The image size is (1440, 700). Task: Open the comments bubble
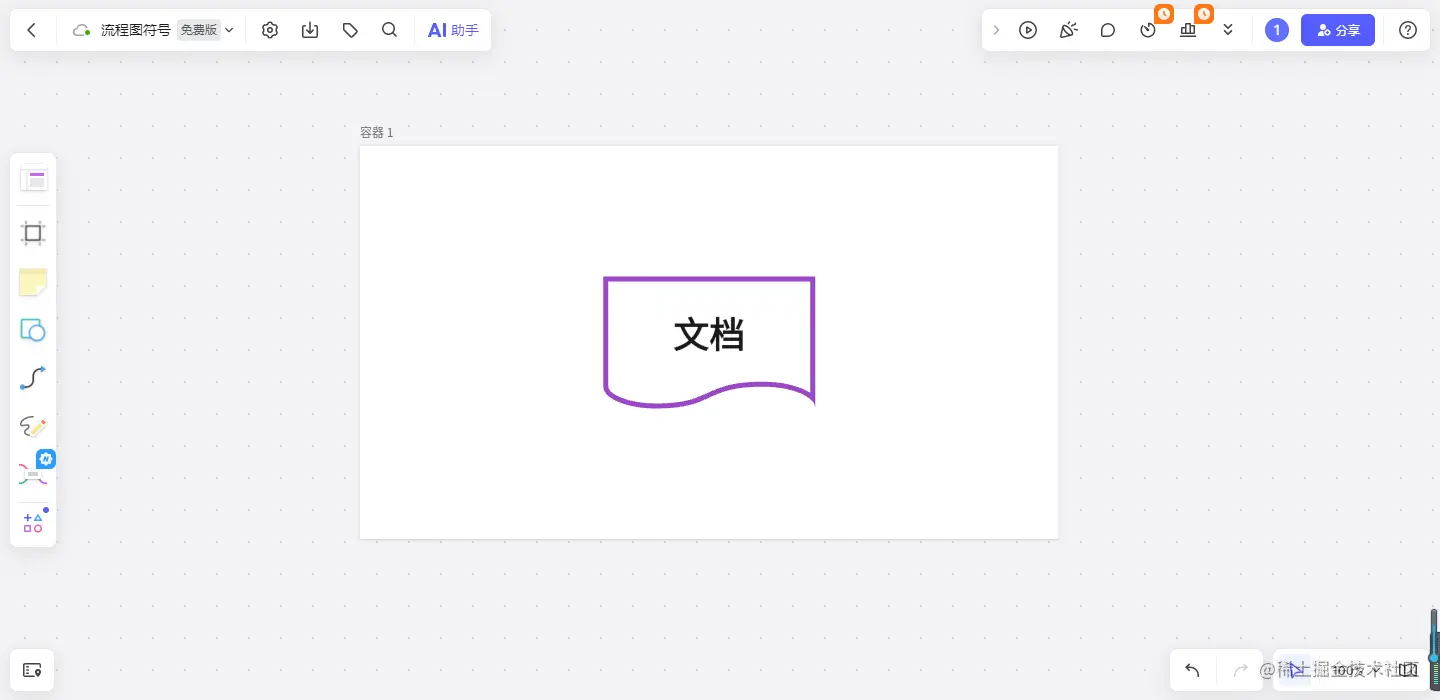click(x=1108, y=30)
